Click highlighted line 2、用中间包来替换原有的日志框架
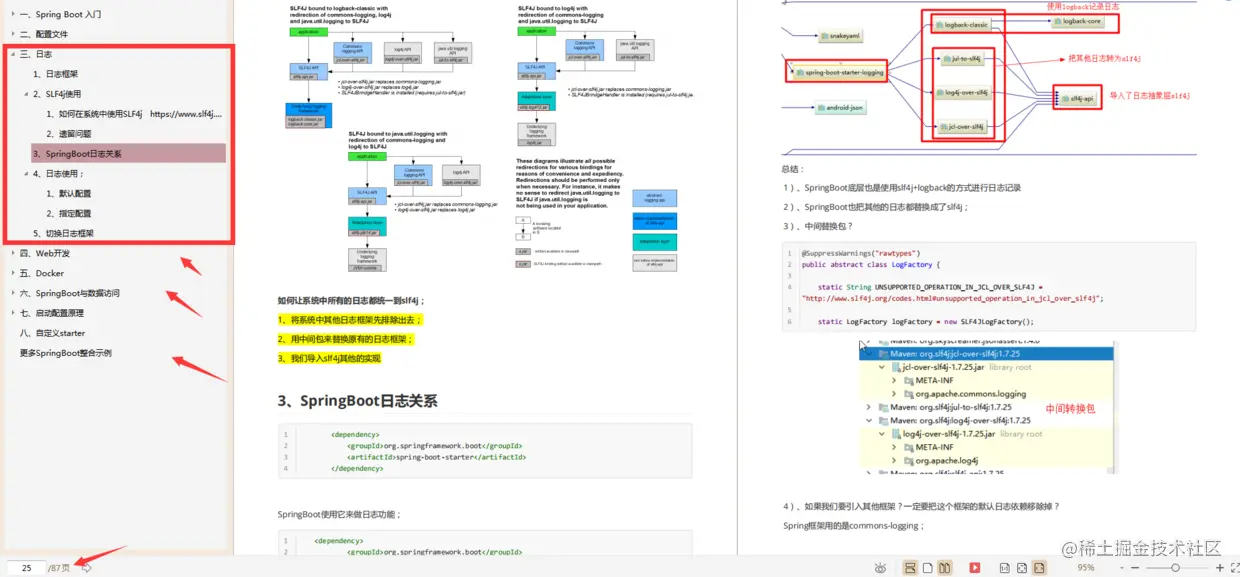This screenshot has height=577, width=1240. 346,339
